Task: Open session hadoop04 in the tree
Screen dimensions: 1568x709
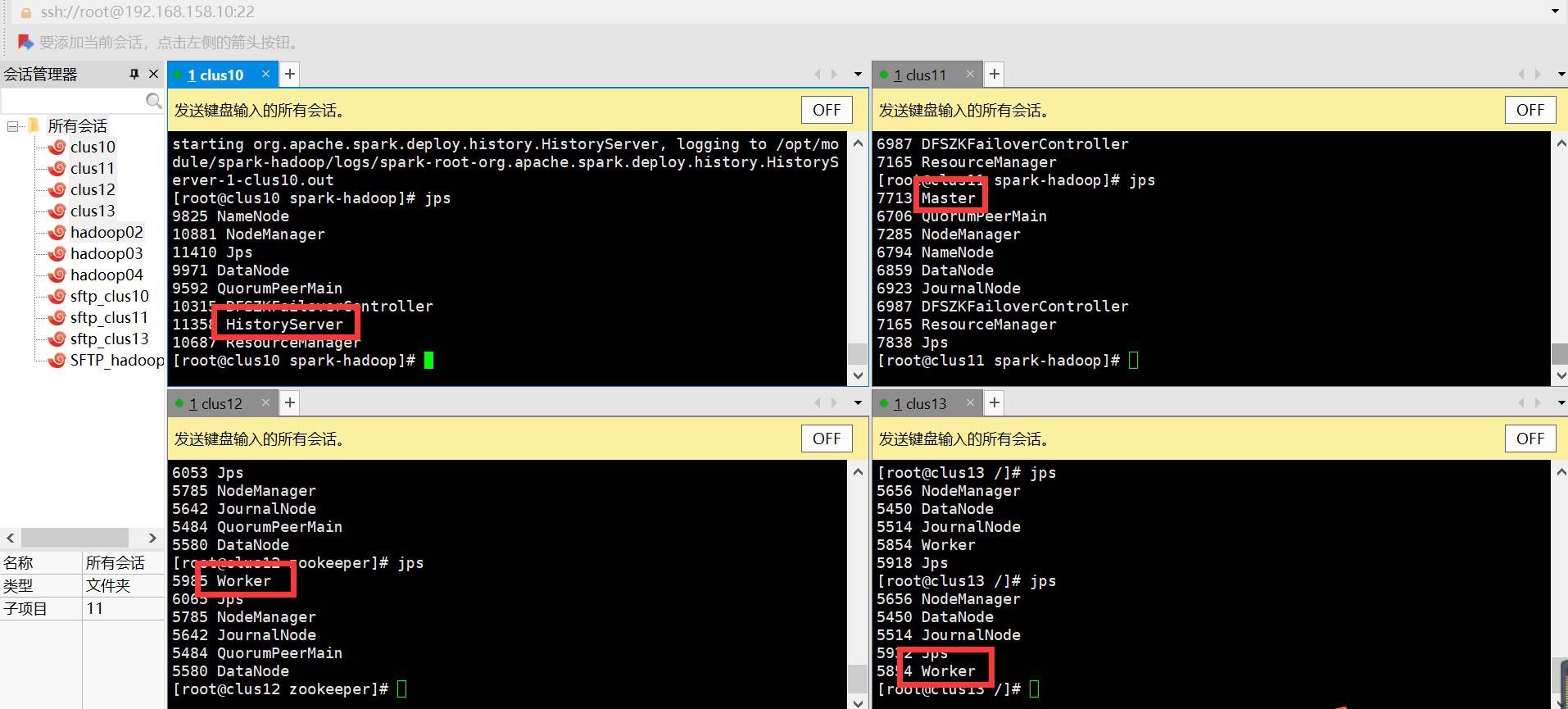Action: pos(106,275)
